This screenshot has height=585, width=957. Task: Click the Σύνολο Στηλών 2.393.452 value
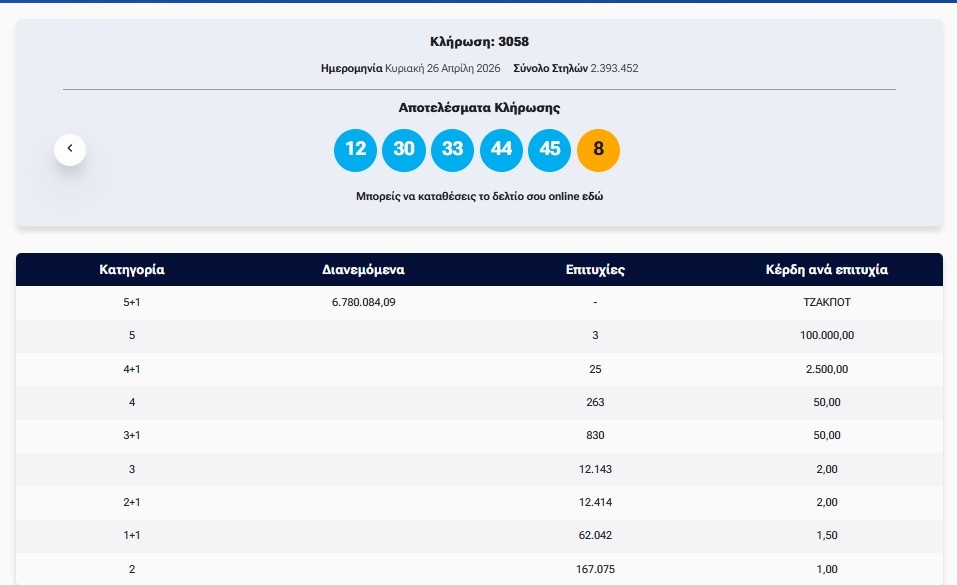(x=614, y=69)
